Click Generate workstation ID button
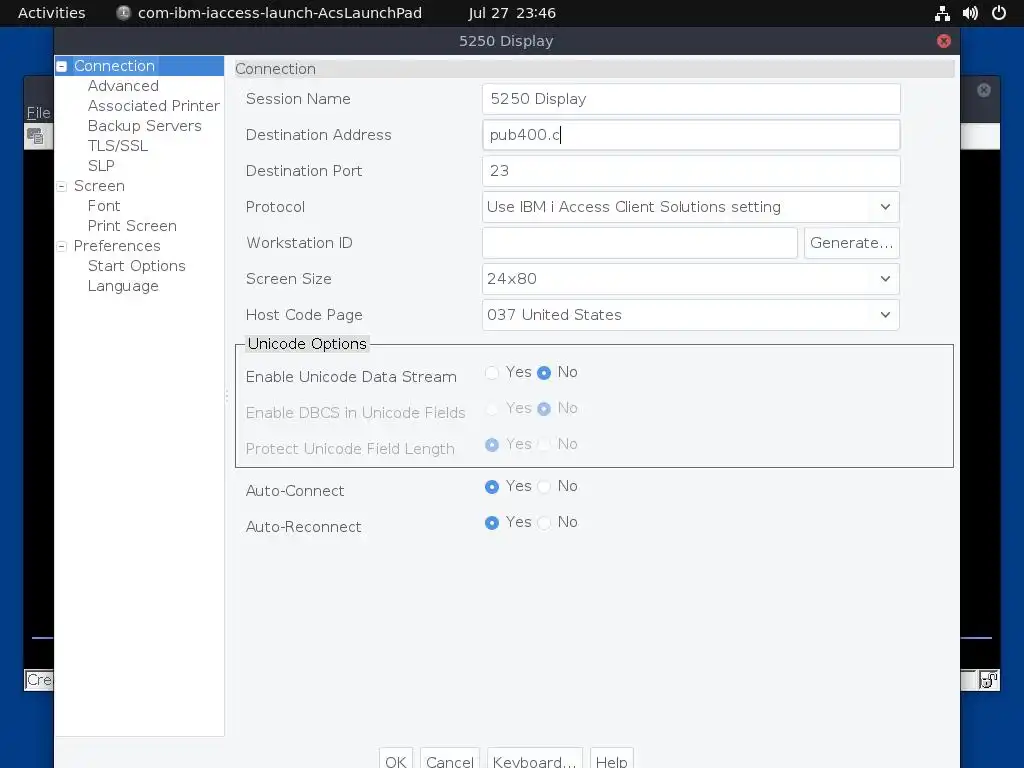 click(x=852, y=243)
